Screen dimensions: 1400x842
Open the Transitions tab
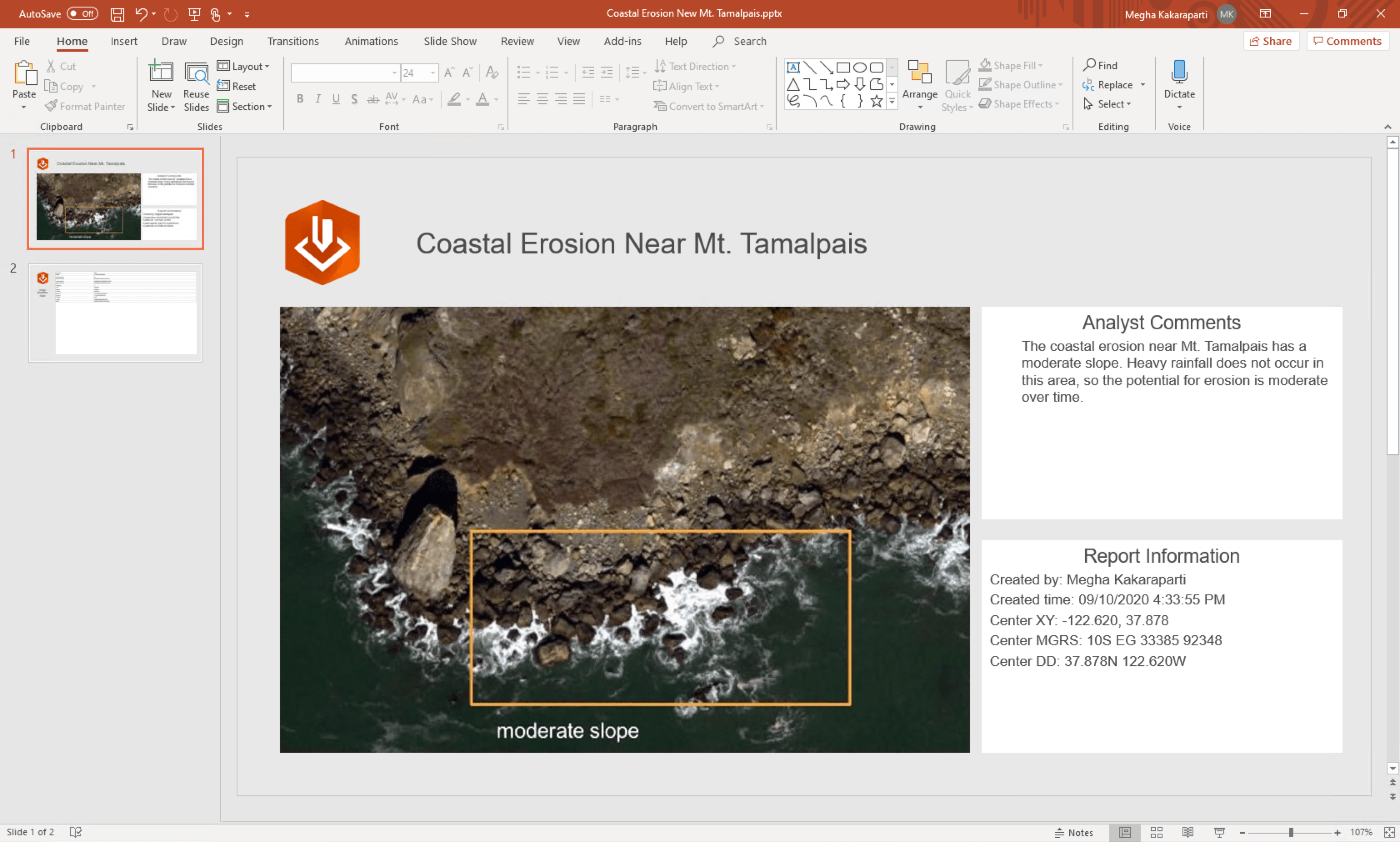(292, 41)
